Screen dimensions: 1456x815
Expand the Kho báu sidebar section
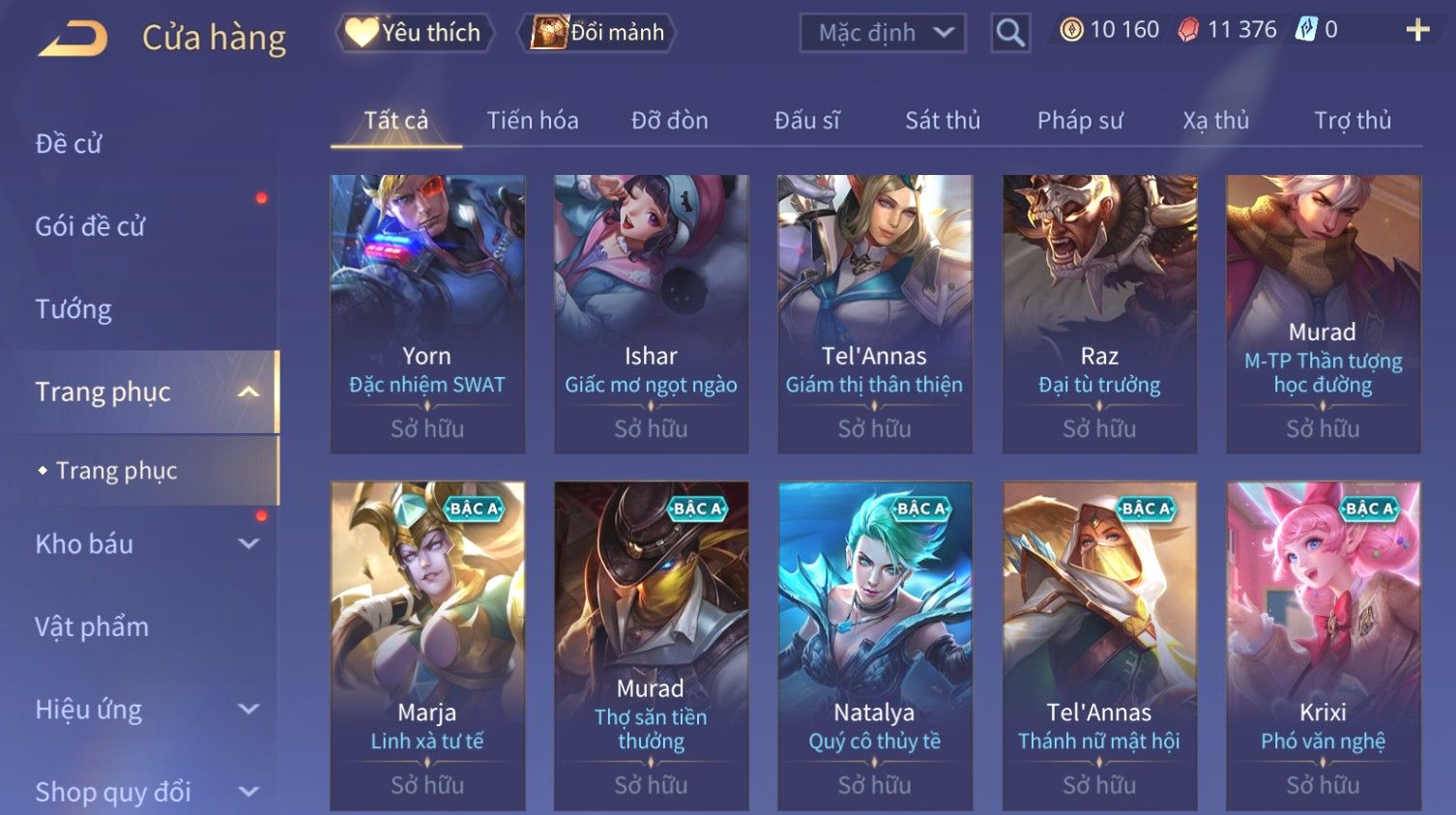[x=248, y=543]
